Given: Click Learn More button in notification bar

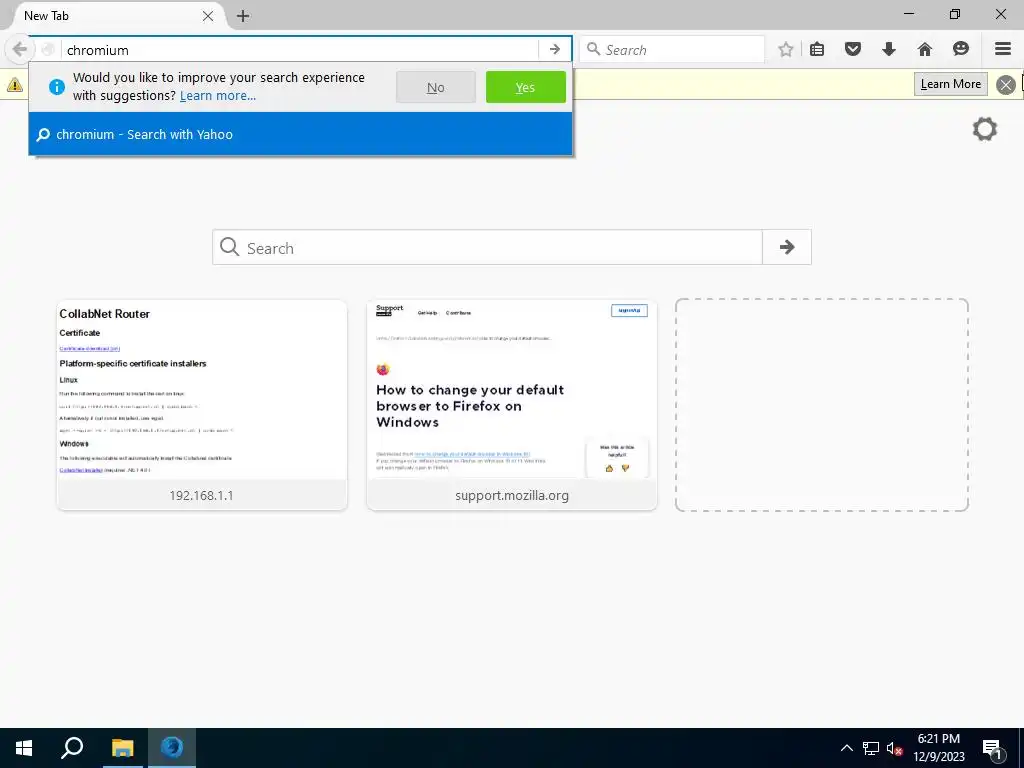Looking at the screenshot, I should pyautogui.click(x=951, y=84).
